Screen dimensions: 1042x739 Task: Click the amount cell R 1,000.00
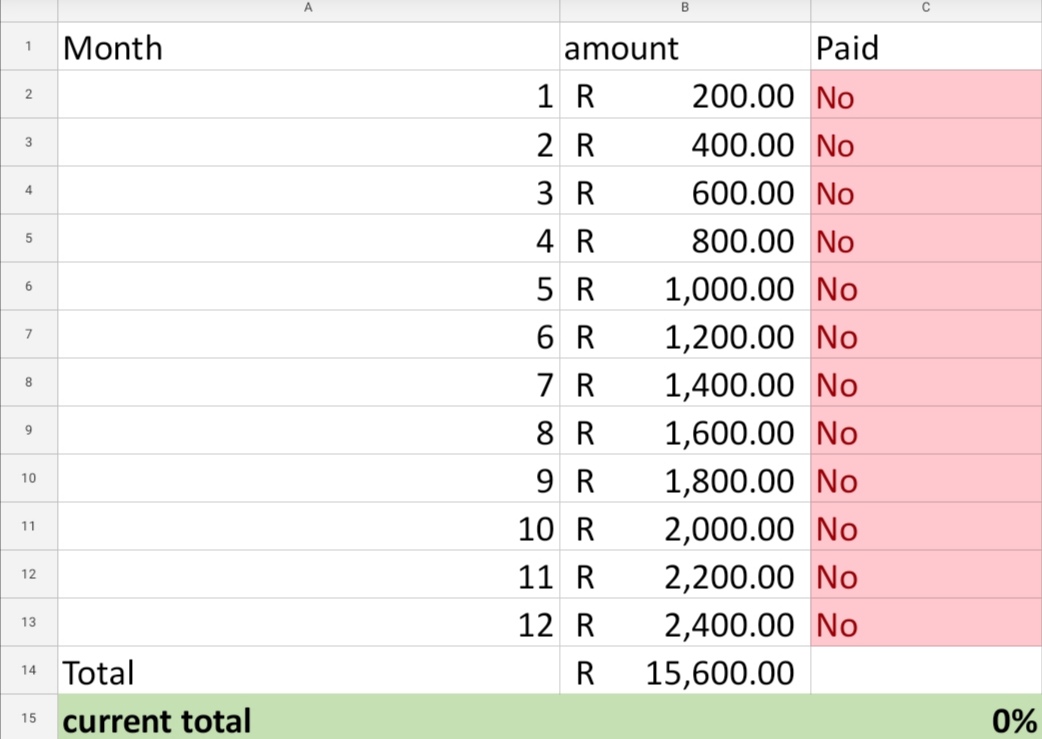[x=685, y=286]
